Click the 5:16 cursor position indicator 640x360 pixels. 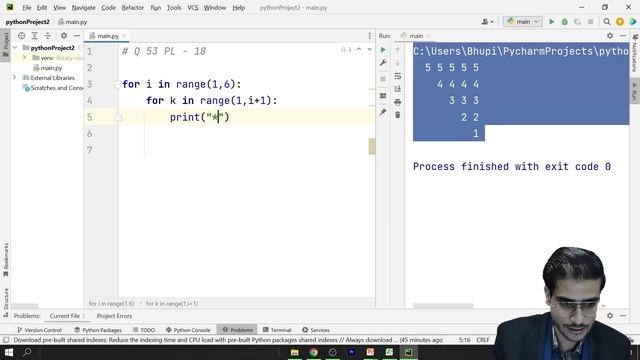[x=464, y=340]
